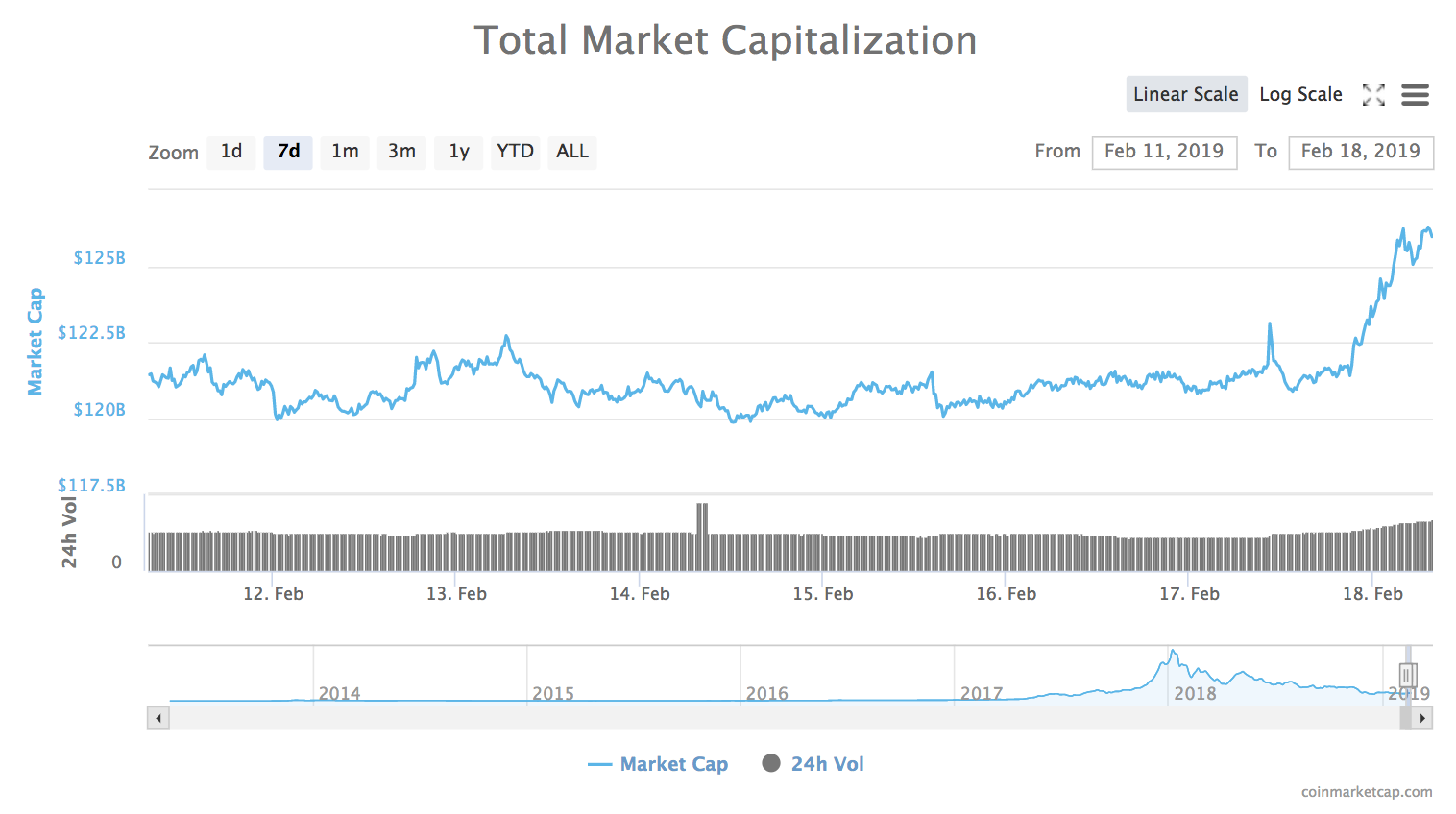Click the navigator range slider handle
This screenshot has width=1456, height=814.
click(1408, 675)
